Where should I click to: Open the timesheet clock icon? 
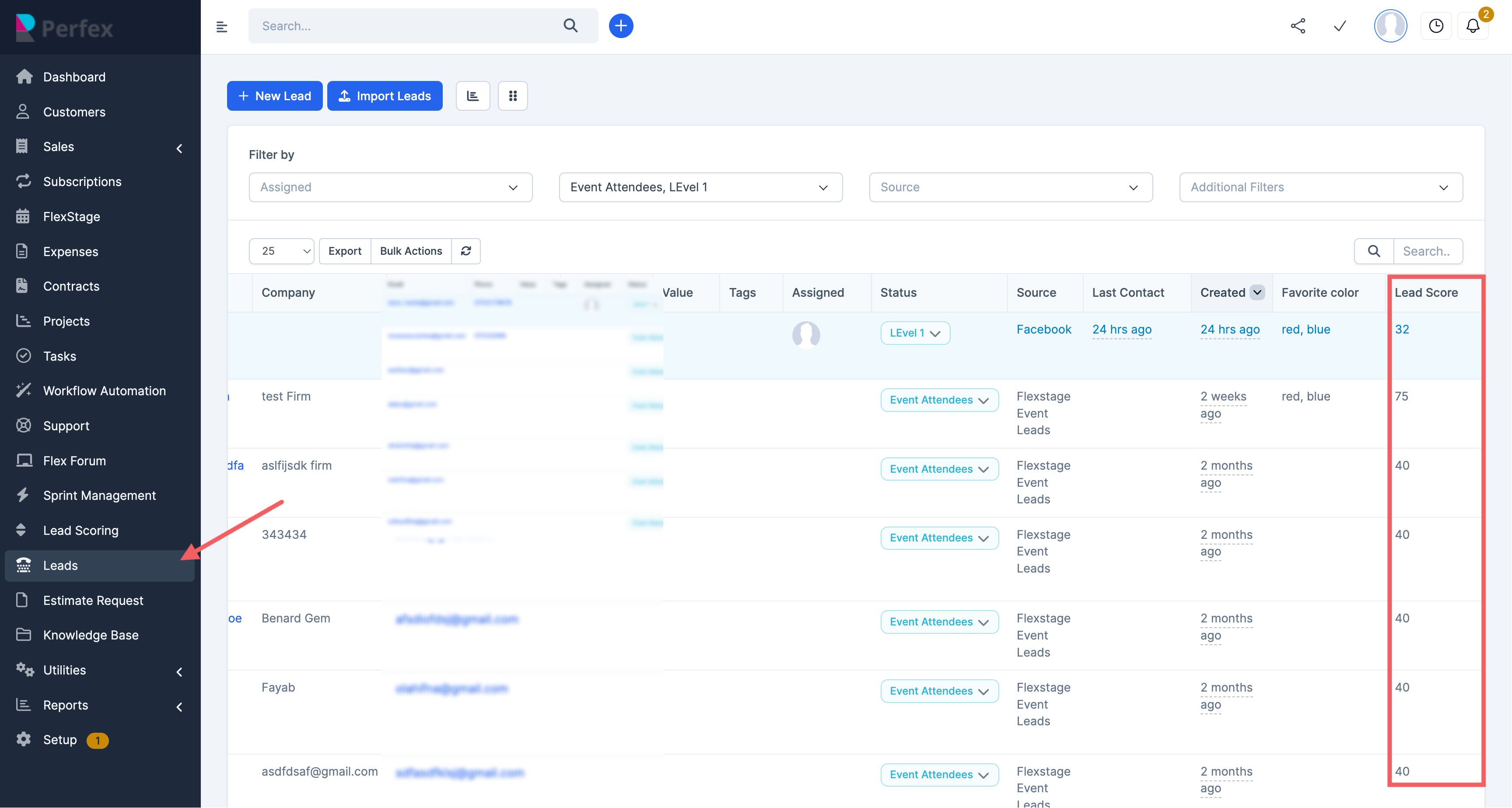[1436, 26]
